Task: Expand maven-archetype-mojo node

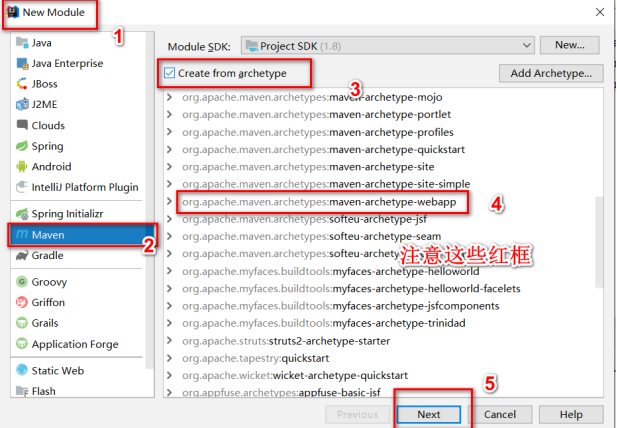Action: pyautogui.click(x=170, y=97)
